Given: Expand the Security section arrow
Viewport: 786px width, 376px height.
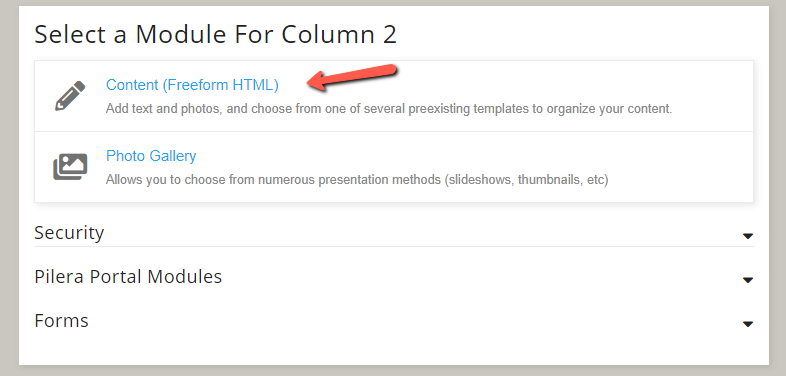Looking at the screenshot, I should 747,236.
